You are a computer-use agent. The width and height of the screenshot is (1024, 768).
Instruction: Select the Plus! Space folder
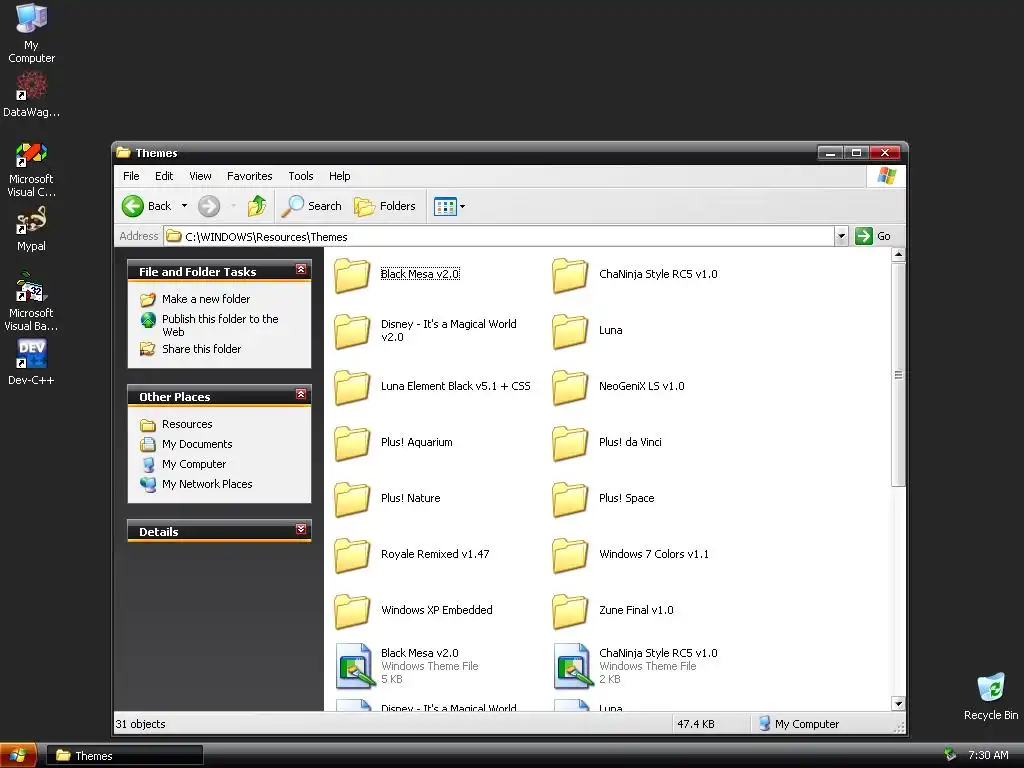point(570,500)
